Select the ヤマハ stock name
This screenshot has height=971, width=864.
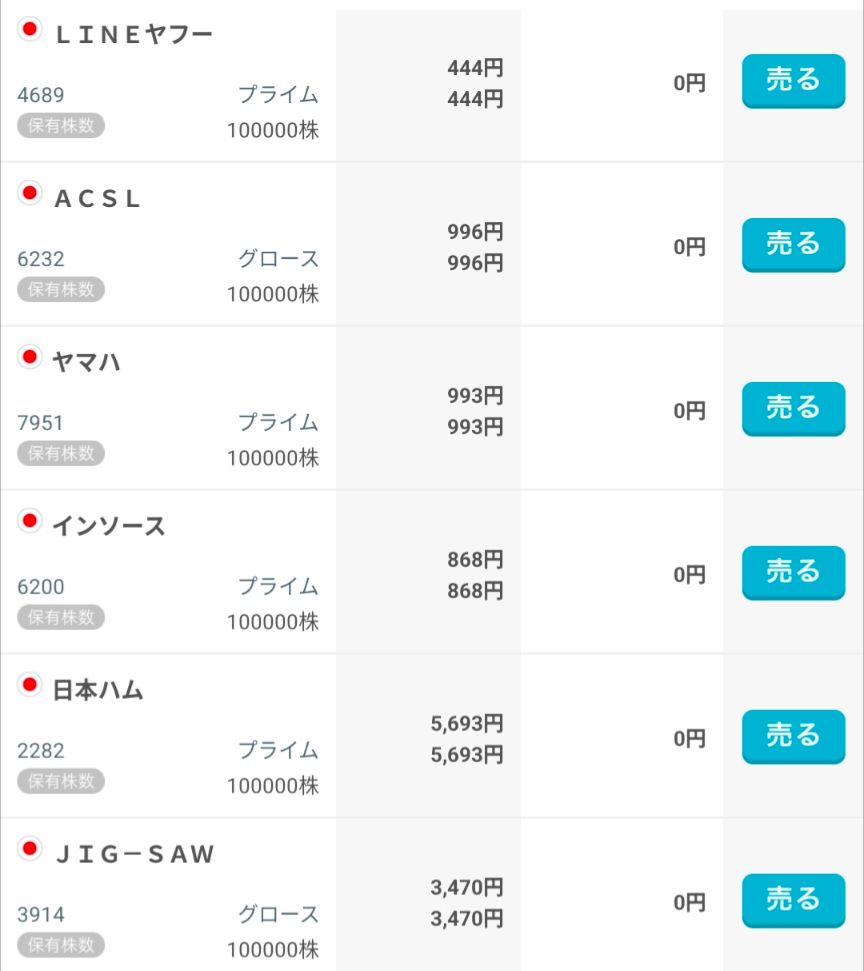point(86,363)
